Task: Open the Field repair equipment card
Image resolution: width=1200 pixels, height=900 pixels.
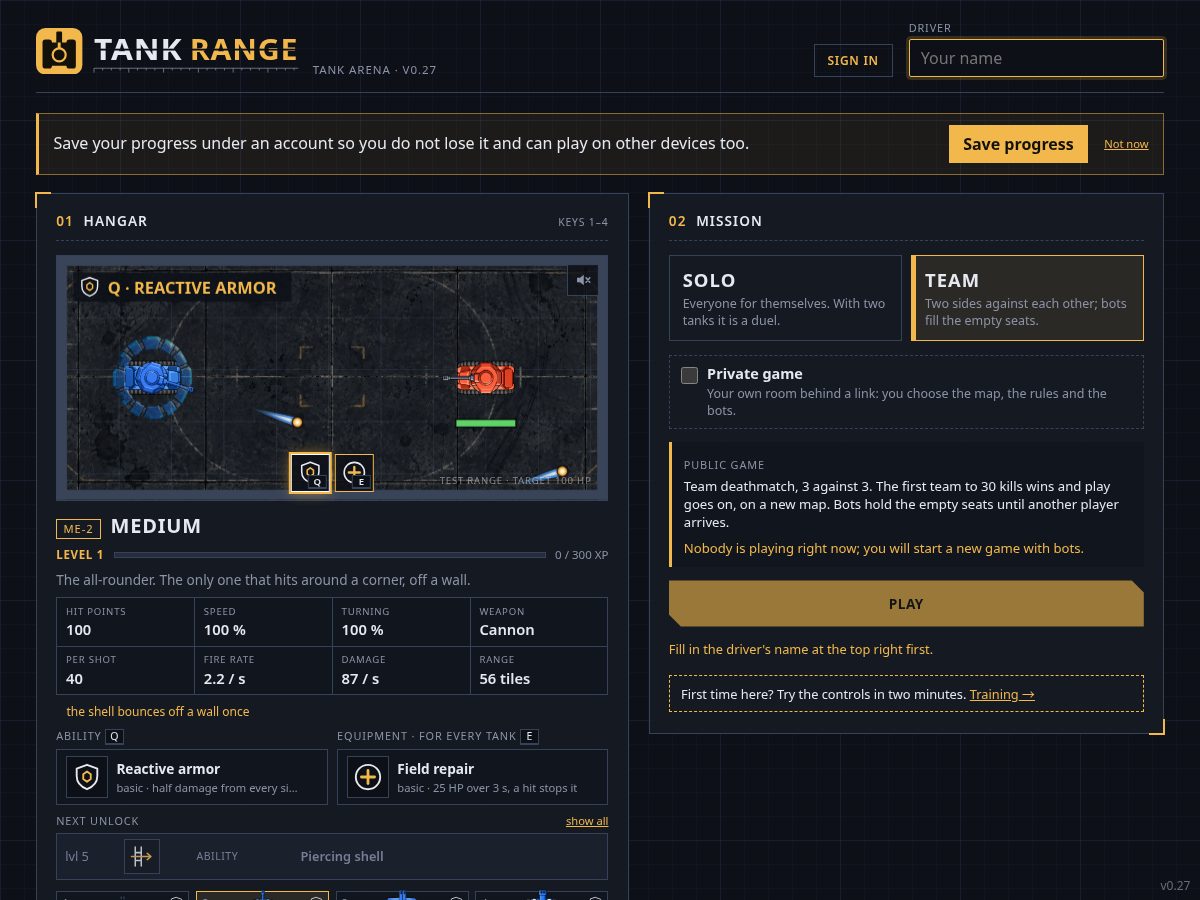Action: (x=472, y=777)
